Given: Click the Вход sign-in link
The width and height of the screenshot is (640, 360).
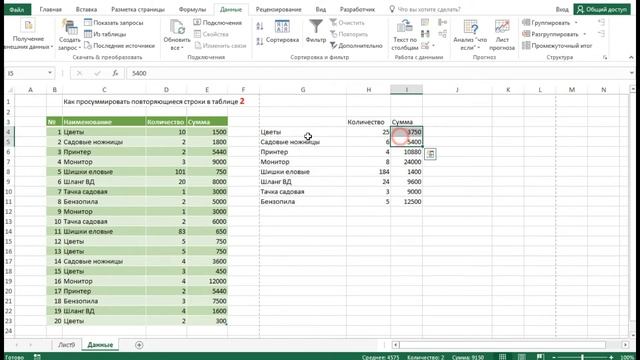Looking at the screenshot, I should point(562,9).
